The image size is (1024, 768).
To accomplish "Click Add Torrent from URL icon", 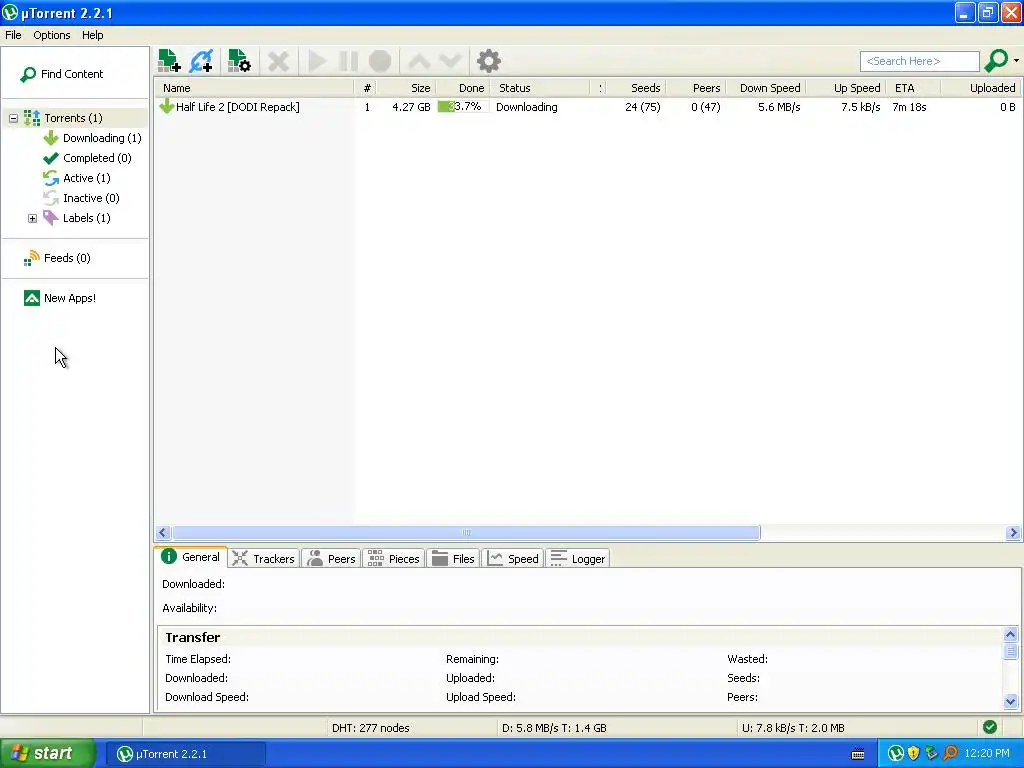I will click(x=201, y=61).
